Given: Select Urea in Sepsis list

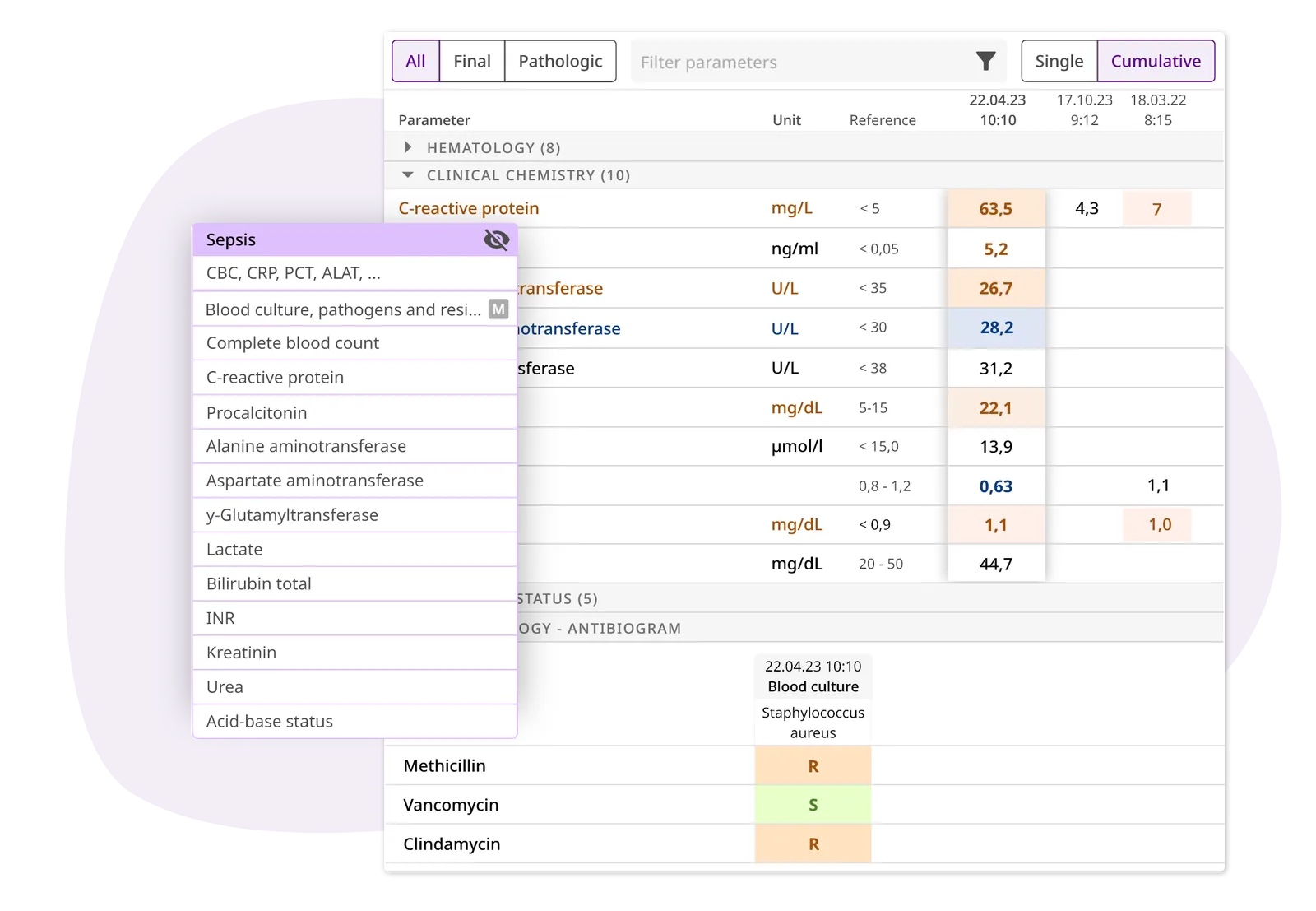Looking at the screenshot, I should tap(354, 687).
